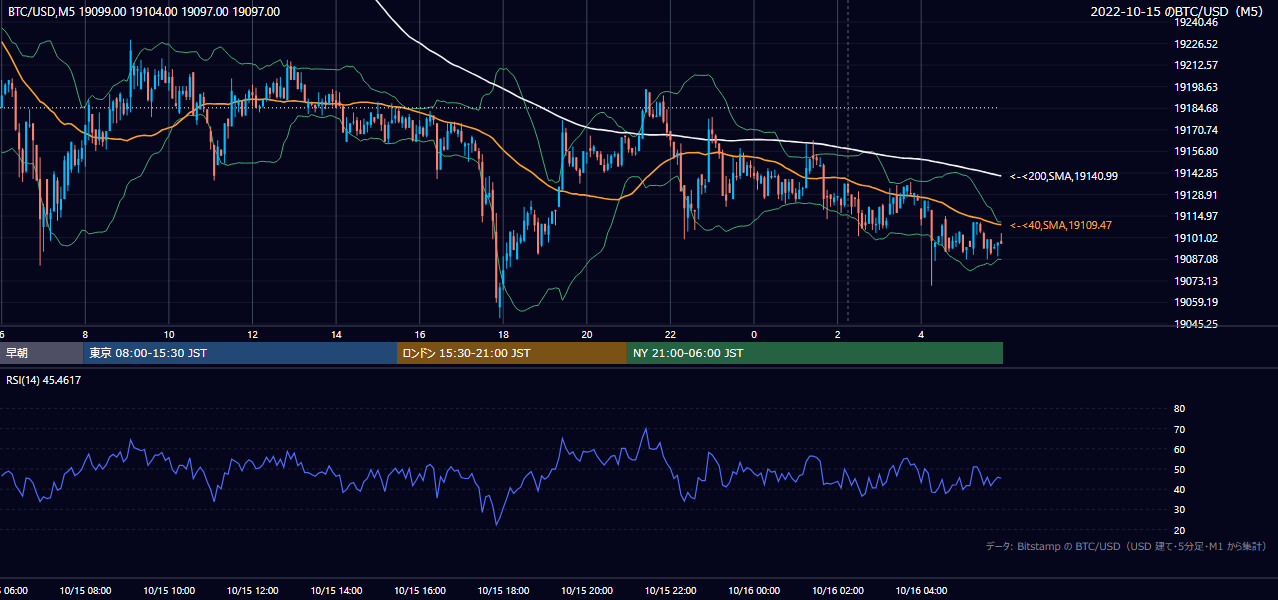Screen dimensions: 1278x600
Task: Click the 早朝 session bar
Action: (x=41, y=353)
